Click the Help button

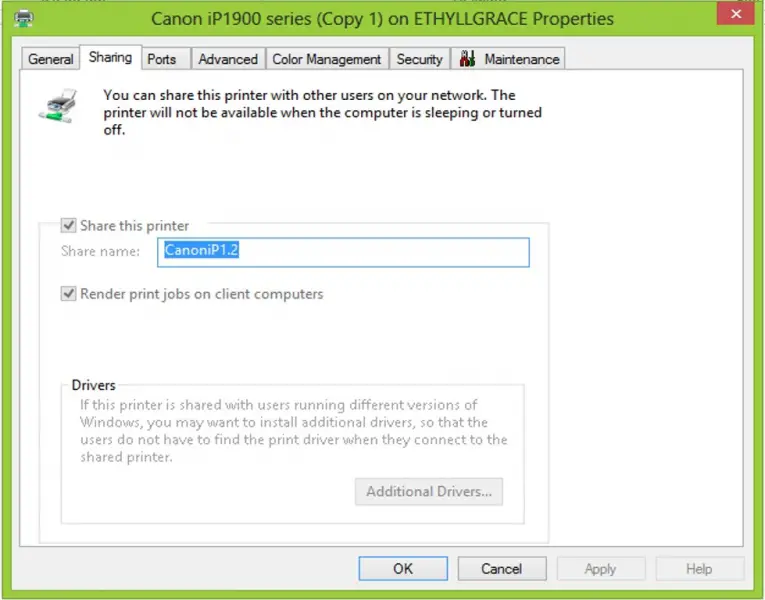click(699, 569)
